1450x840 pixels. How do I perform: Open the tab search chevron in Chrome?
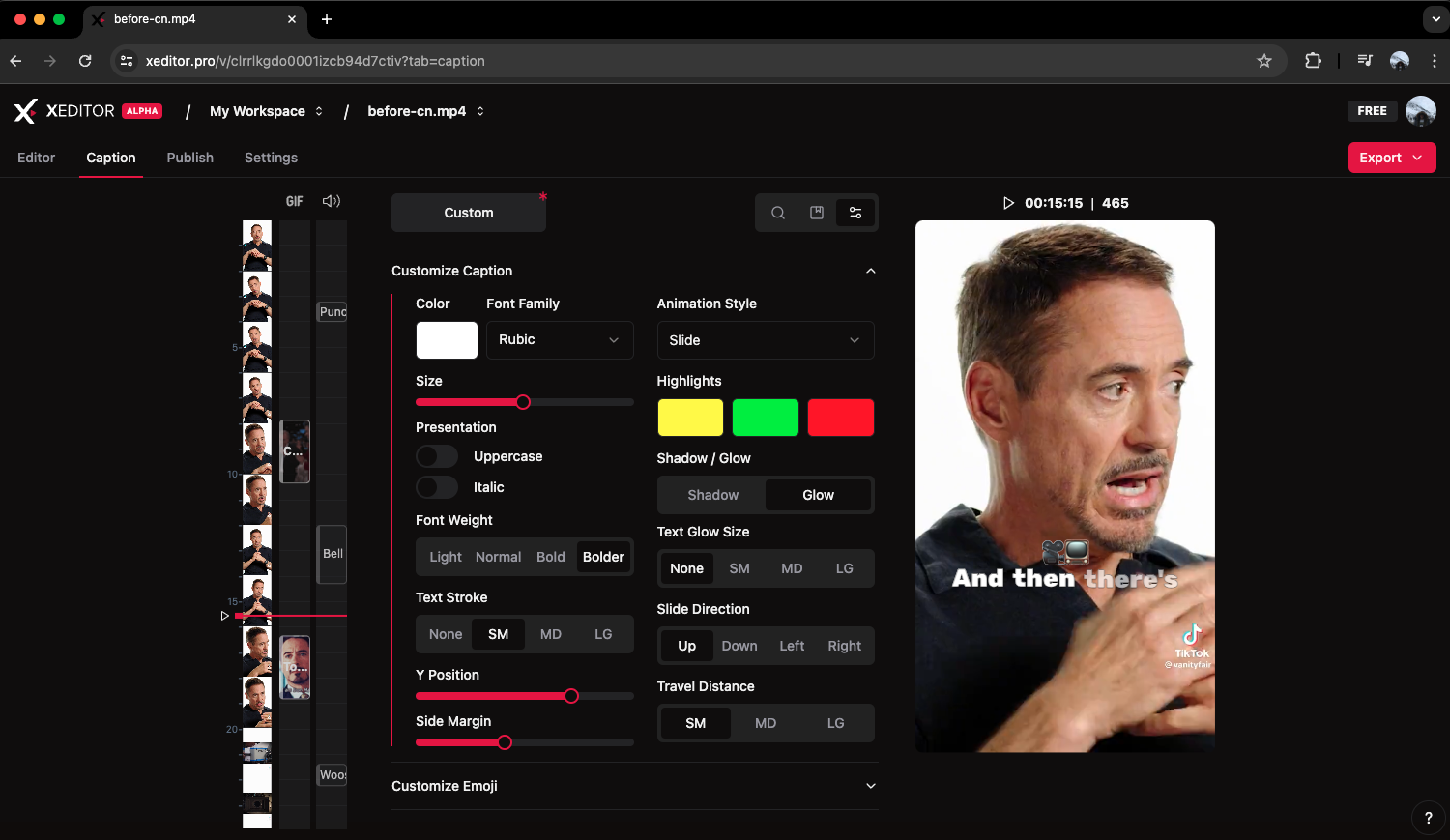click(x=1435, y=19)
